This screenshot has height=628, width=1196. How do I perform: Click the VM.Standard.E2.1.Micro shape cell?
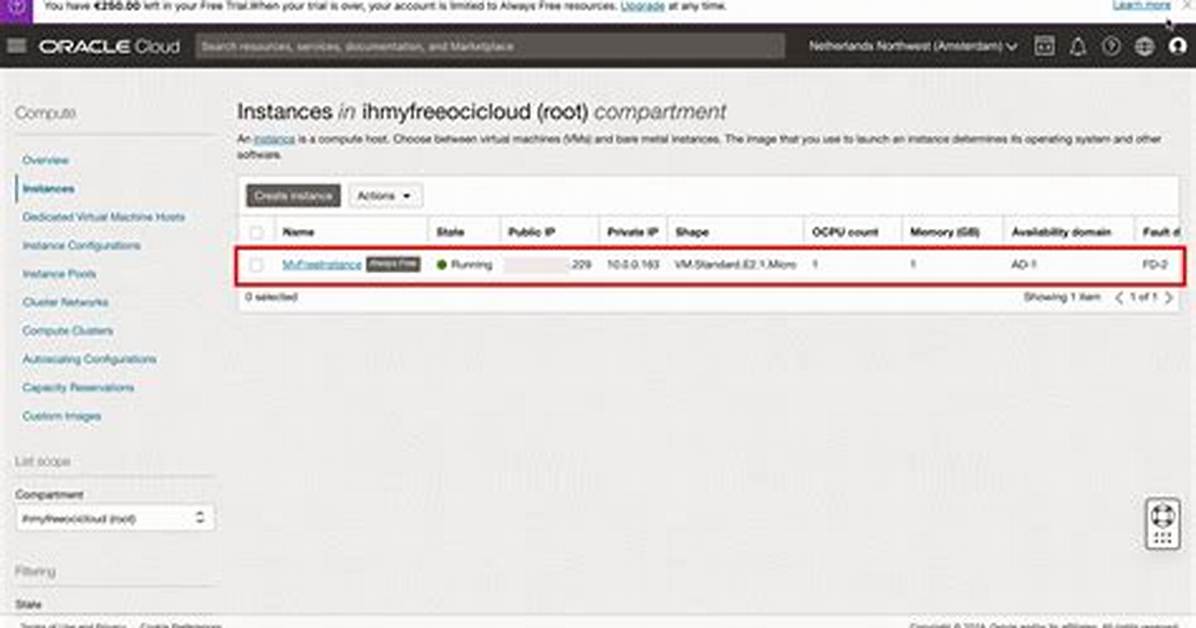tap(735, 265)
